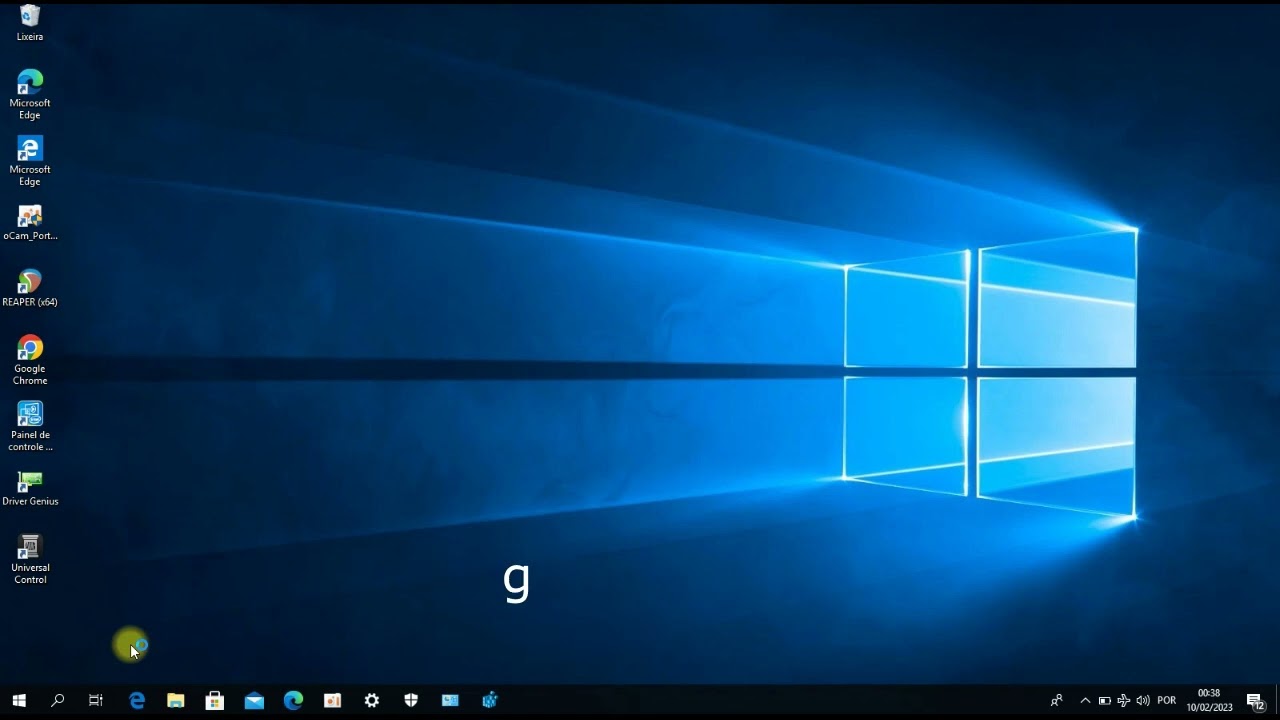This screenshot has height=720, width=1280.
Task: Open Microsoft Store from the taskbar
Action: [215, 701]
